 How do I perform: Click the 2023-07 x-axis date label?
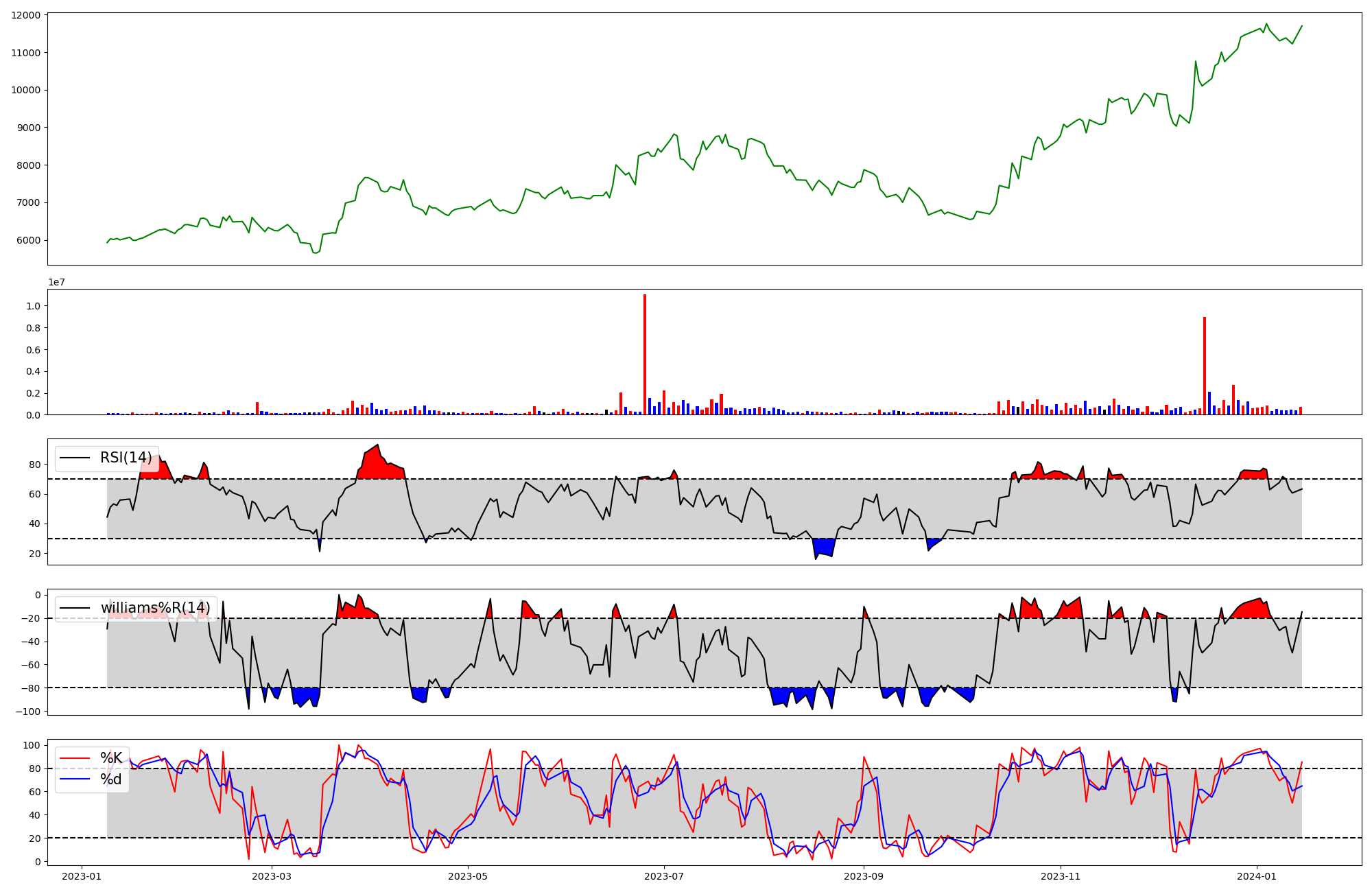(x=664, y=876)
